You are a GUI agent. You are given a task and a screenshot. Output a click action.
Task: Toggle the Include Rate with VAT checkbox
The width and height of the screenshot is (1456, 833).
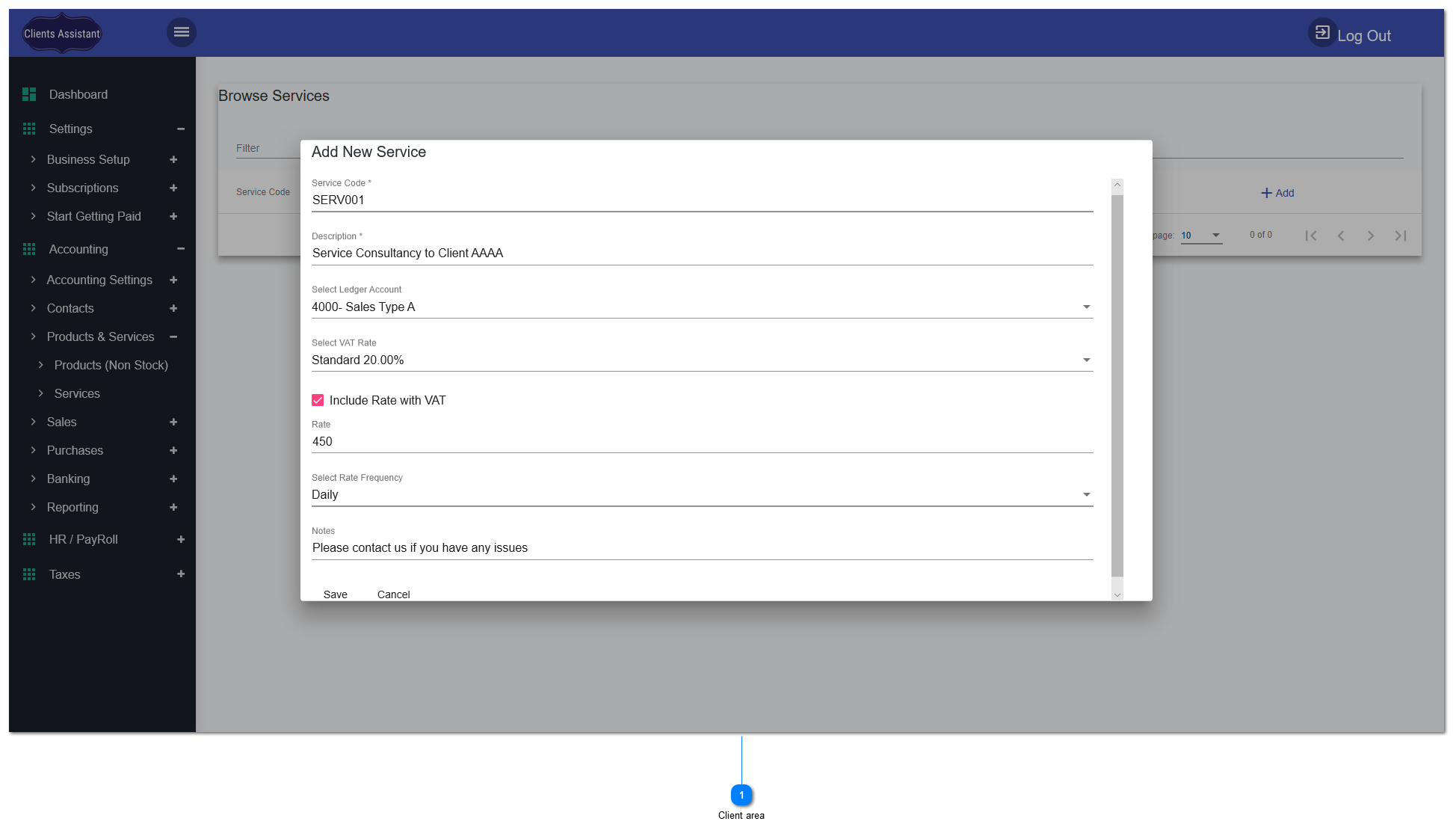point(317,400)
